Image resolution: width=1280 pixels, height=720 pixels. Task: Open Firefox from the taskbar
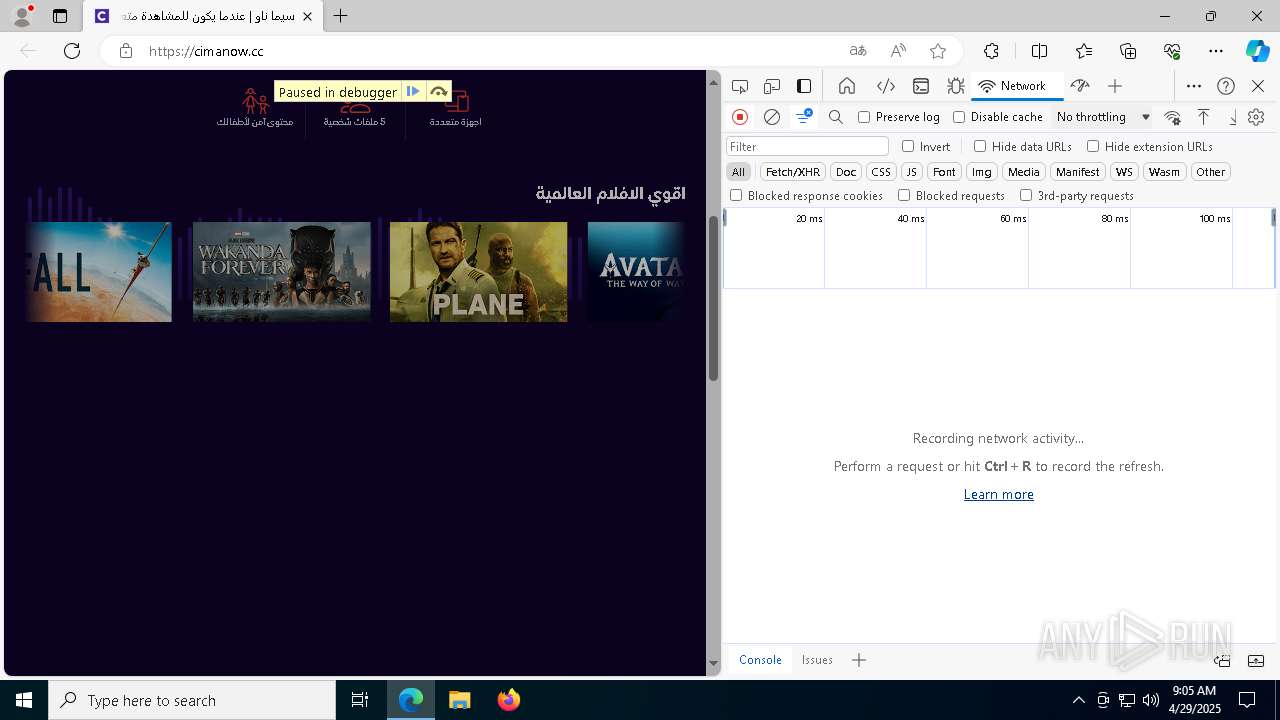coord(508,700)
